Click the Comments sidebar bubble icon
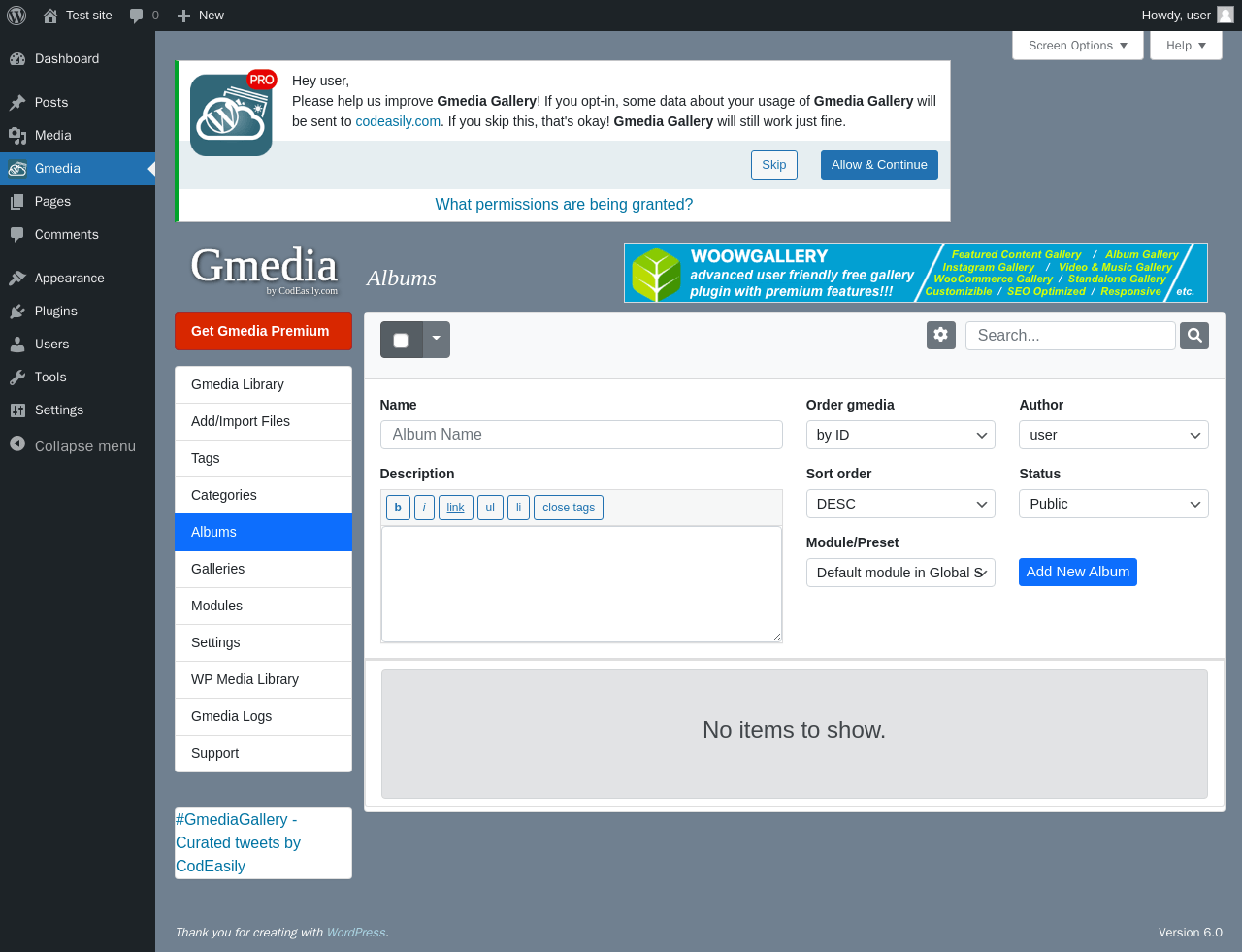 coord(17,234)
